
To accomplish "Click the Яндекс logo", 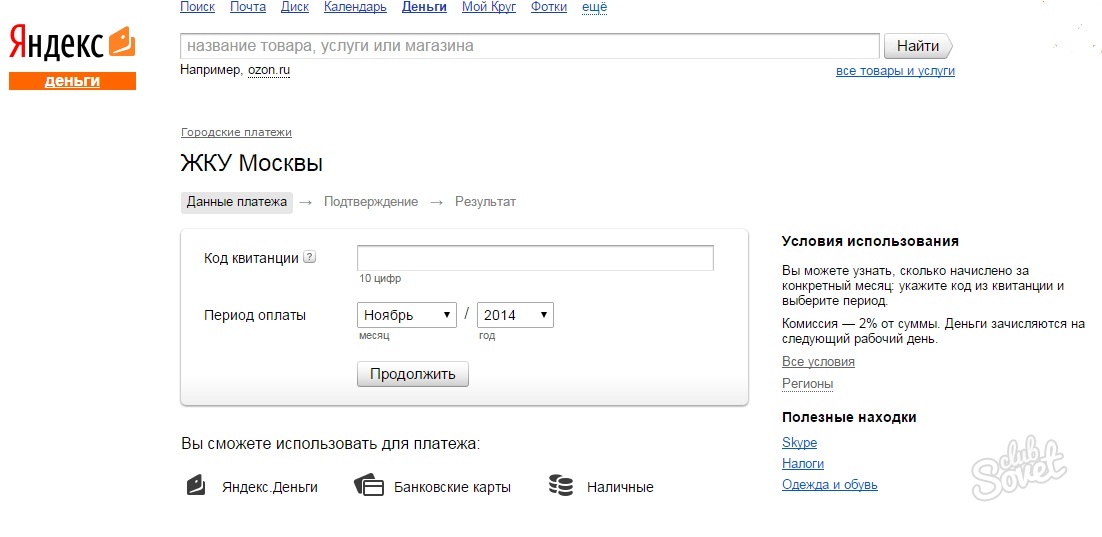I will tap(72, 44).
